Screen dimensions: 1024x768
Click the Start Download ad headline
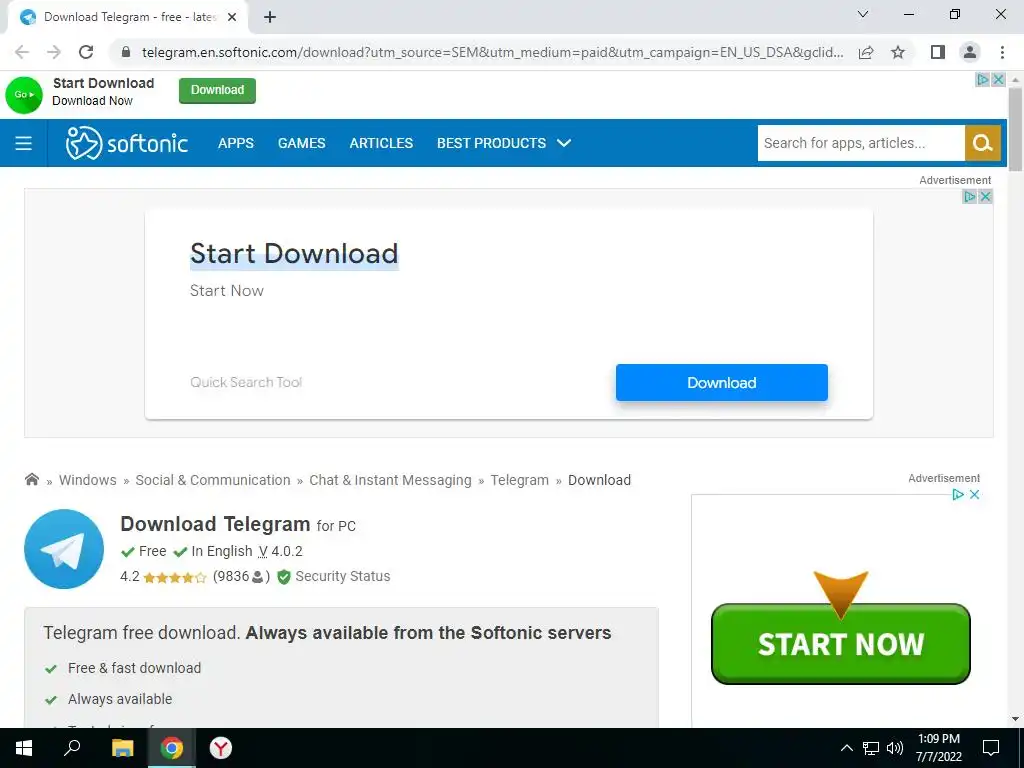(294, 253)
